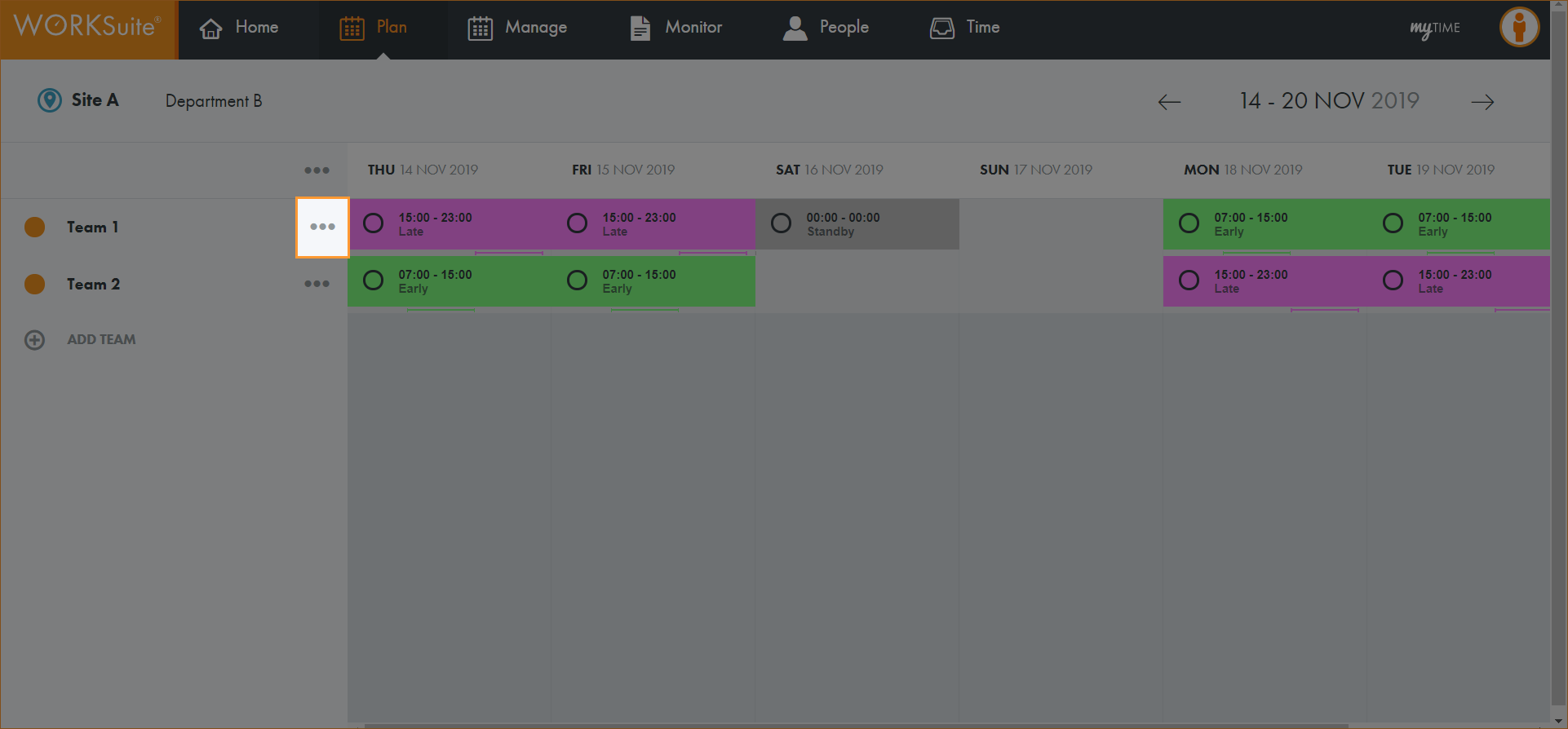Go to next week with right arrow
This screenshot has height=729, width=1568.
click(x=1482, y=102)
